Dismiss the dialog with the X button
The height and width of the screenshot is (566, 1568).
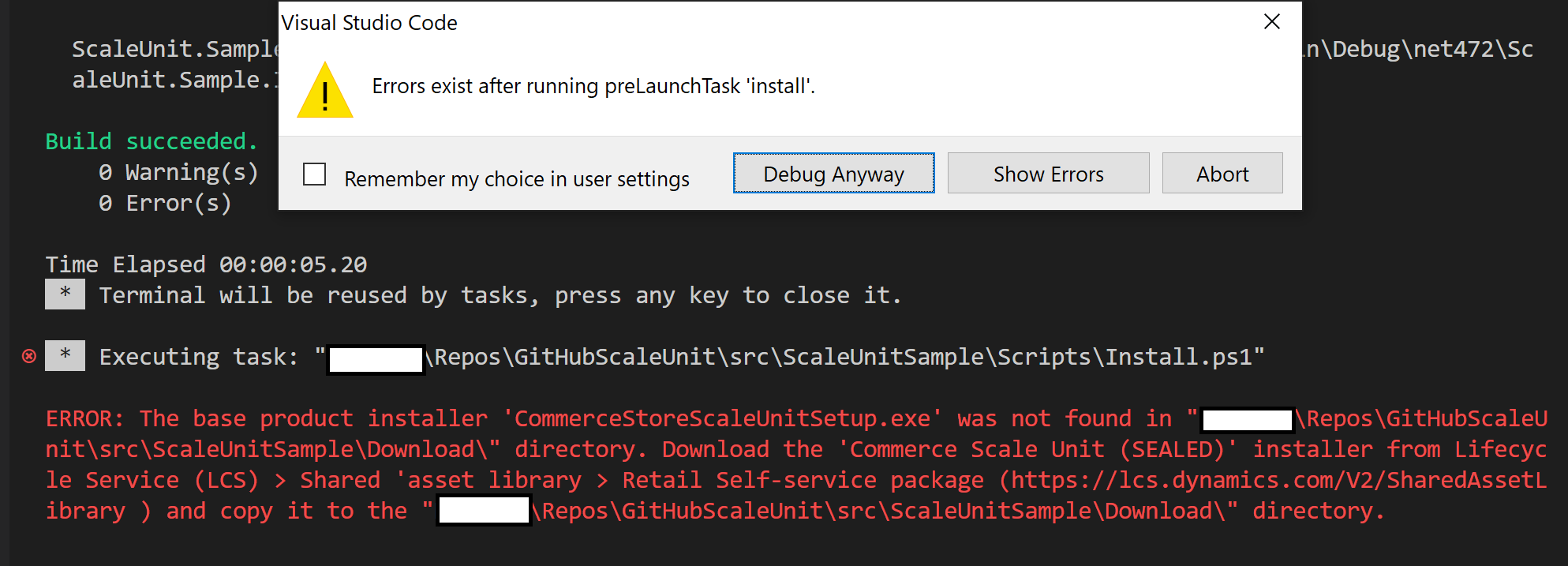pos(1272,21)
